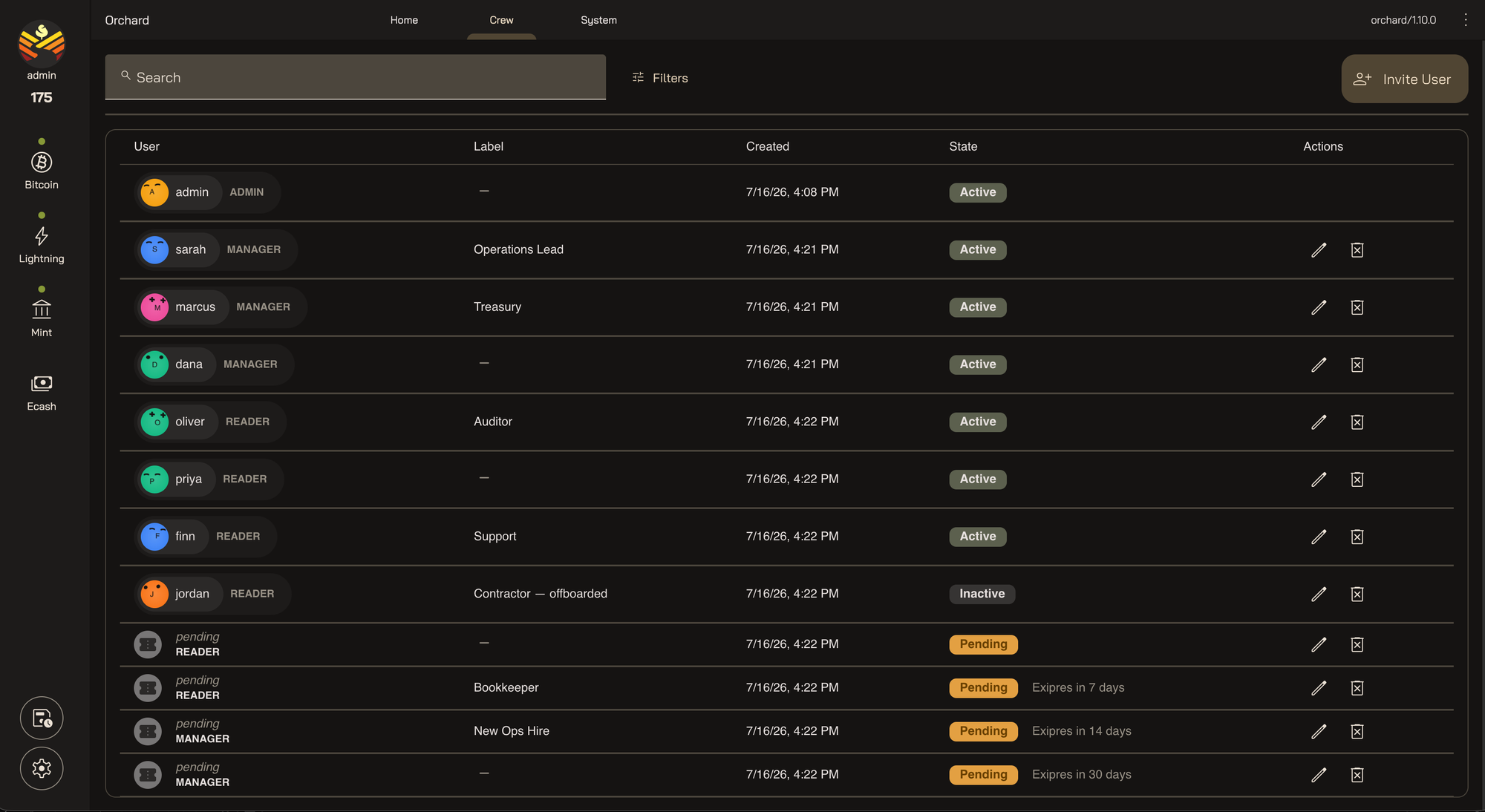The width and height of the screenshot is (1485, 812).
Task: Edit the Bookkeeper pending invite
Action: click(1319, 688)
